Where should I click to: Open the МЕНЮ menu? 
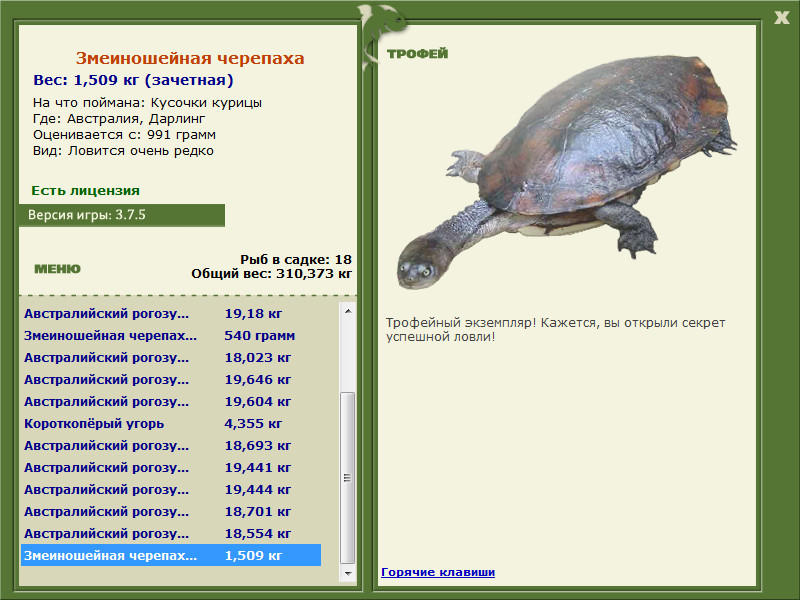click(57, 269)
